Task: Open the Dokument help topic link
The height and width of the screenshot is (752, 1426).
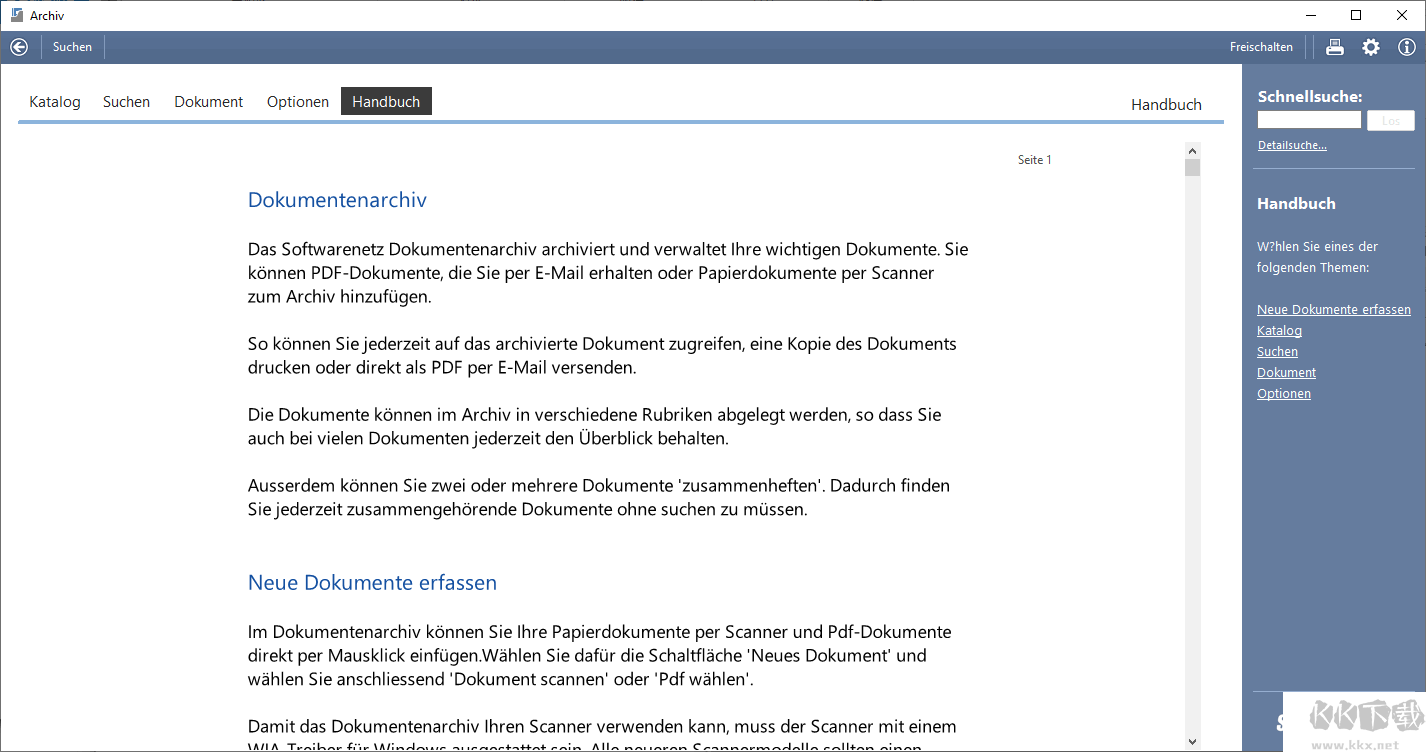Action: click(1286, 372)
